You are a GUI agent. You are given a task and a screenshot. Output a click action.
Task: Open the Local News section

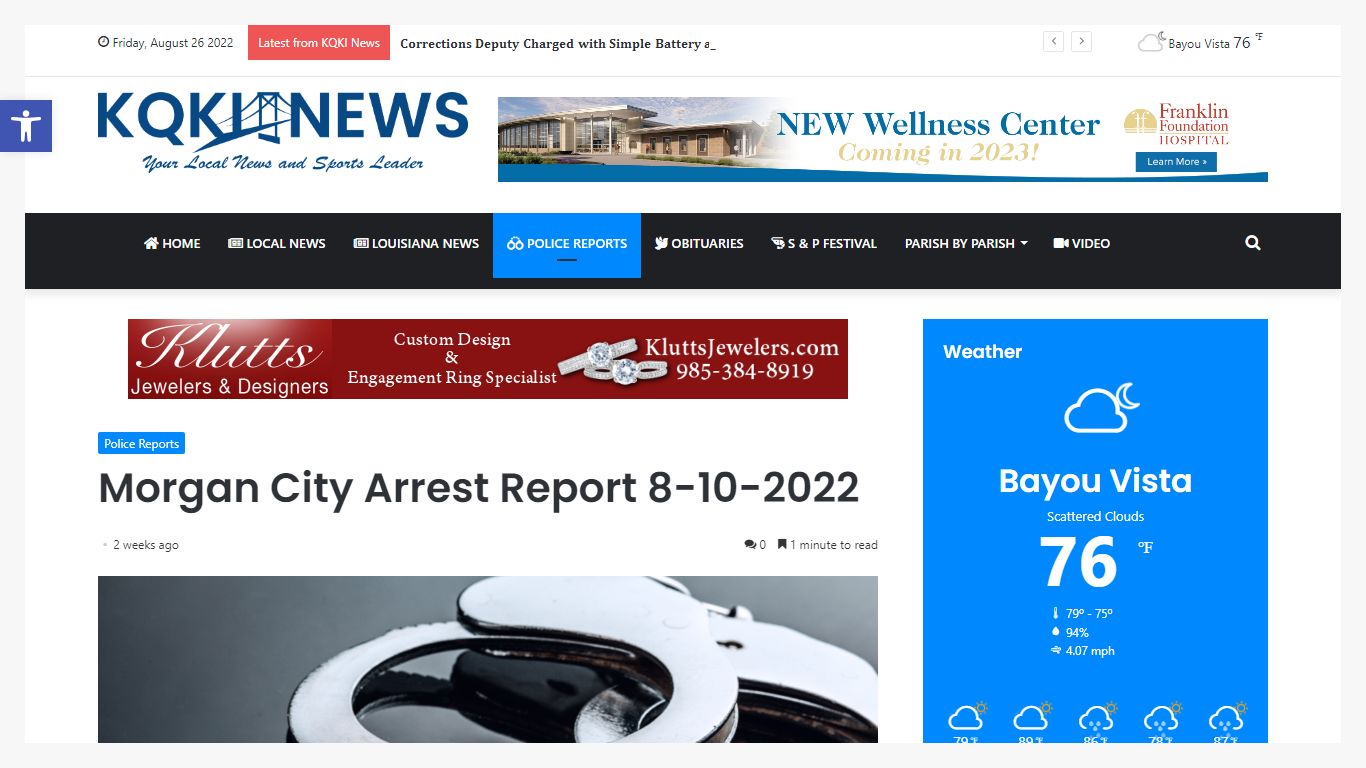[277, 243]
